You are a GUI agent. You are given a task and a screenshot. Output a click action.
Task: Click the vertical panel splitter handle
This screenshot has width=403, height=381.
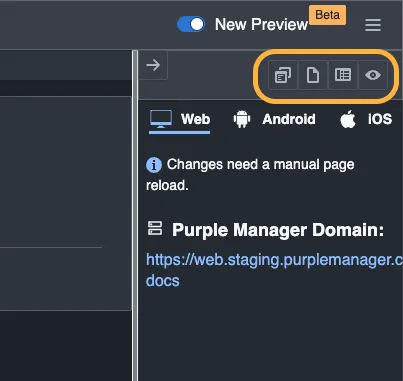pyautogui.click(x=135, y=215)
